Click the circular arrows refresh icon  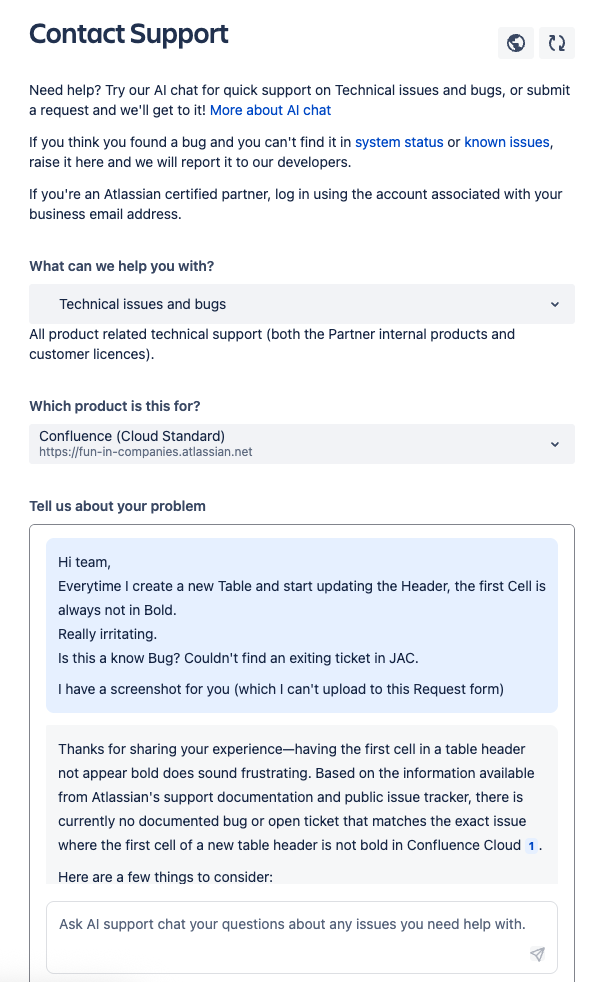pyautogui.click(x=557, y=43)
